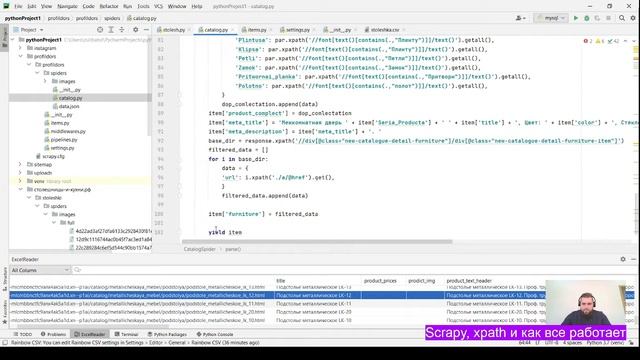The image size is (640, 360).
Task: Open the Navigate menu
Action: [x=67, y=7]
